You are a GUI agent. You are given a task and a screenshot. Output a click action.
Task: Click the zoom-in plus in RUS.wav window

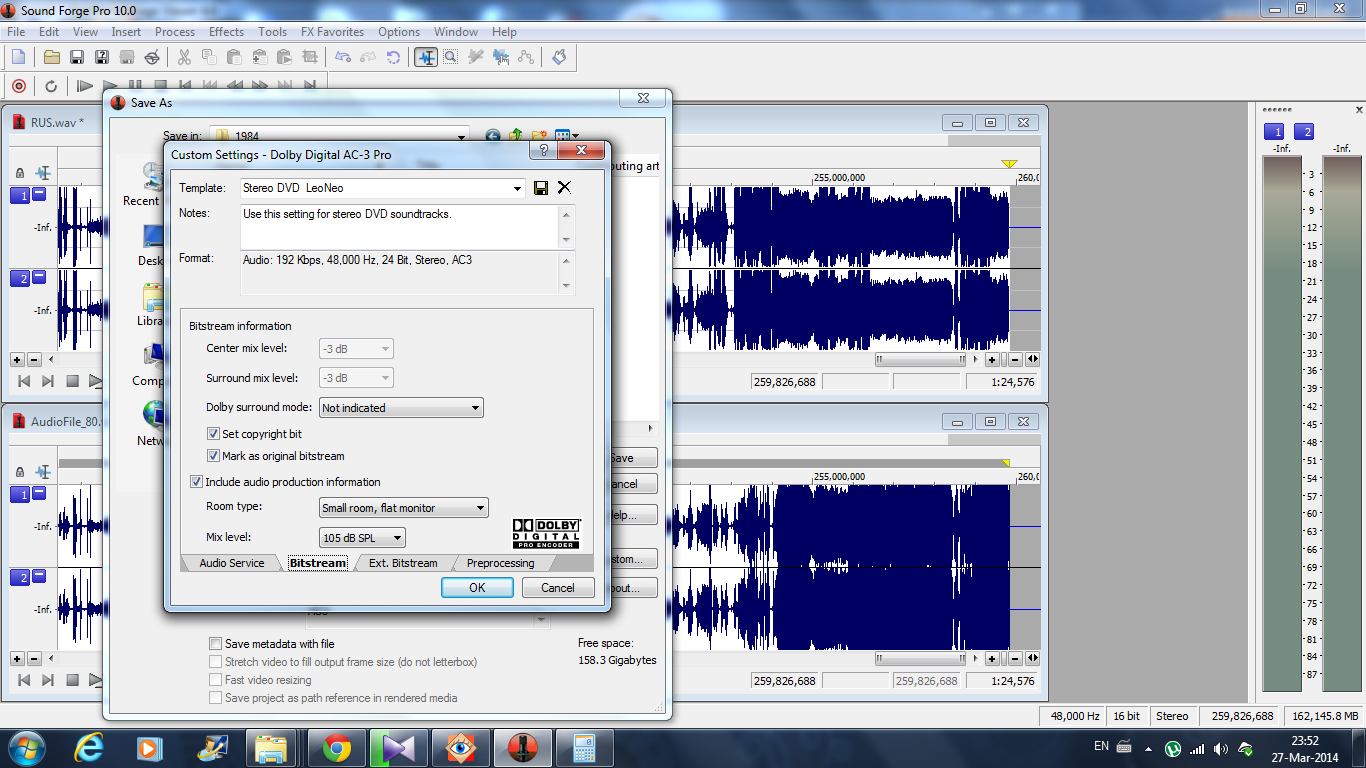pos(992,360)
